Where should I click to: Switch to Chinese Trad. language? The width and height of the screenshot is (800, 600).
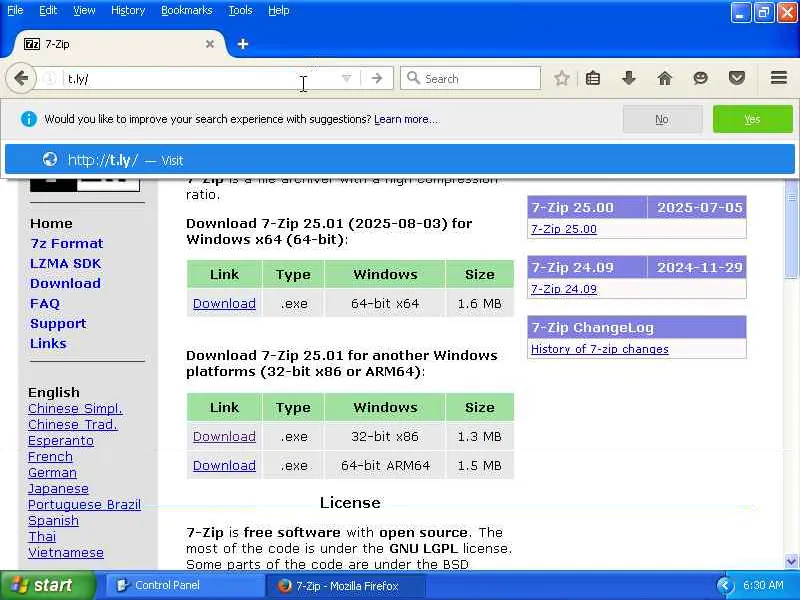click(72, 424)
